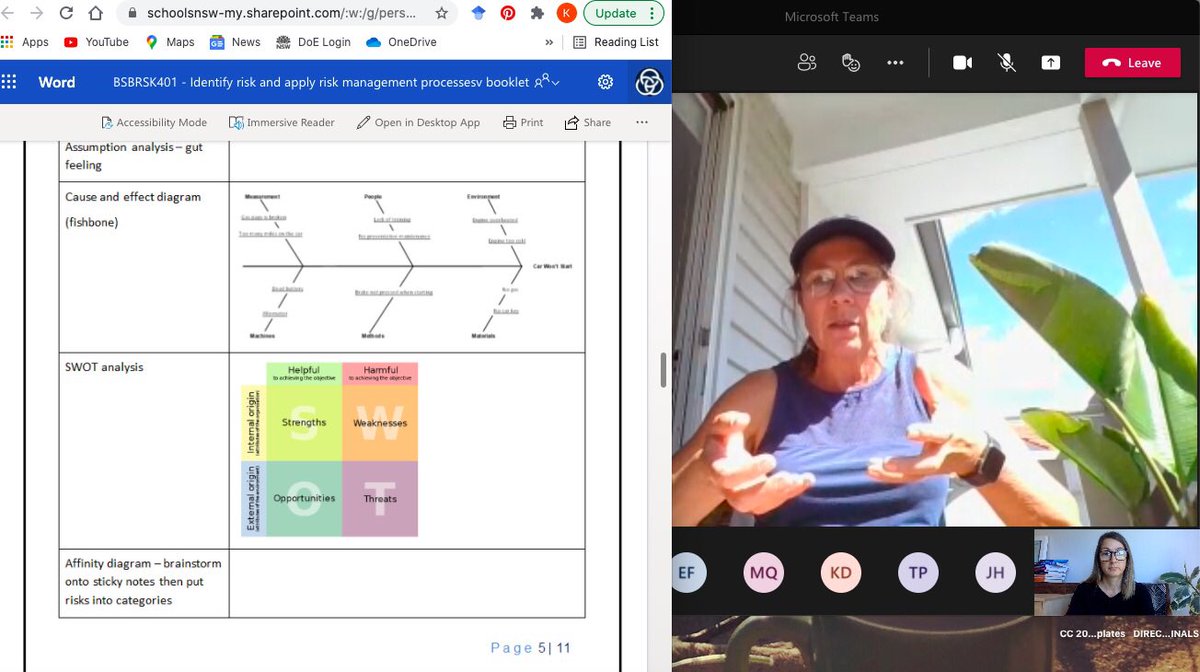
Task: Switch to Accessibility Mode
Action: [153, 122]
